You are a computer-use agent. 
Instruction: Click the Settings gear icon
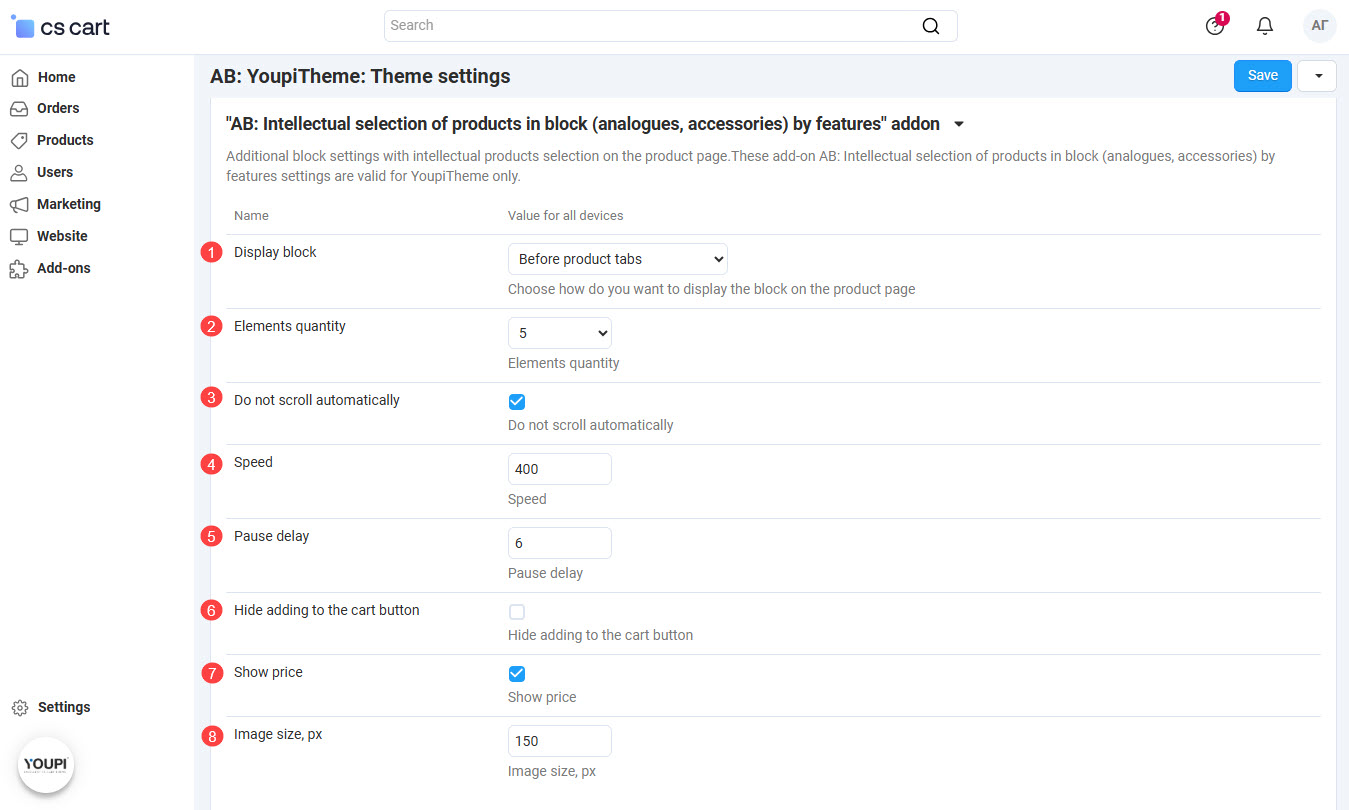(20, 707)
